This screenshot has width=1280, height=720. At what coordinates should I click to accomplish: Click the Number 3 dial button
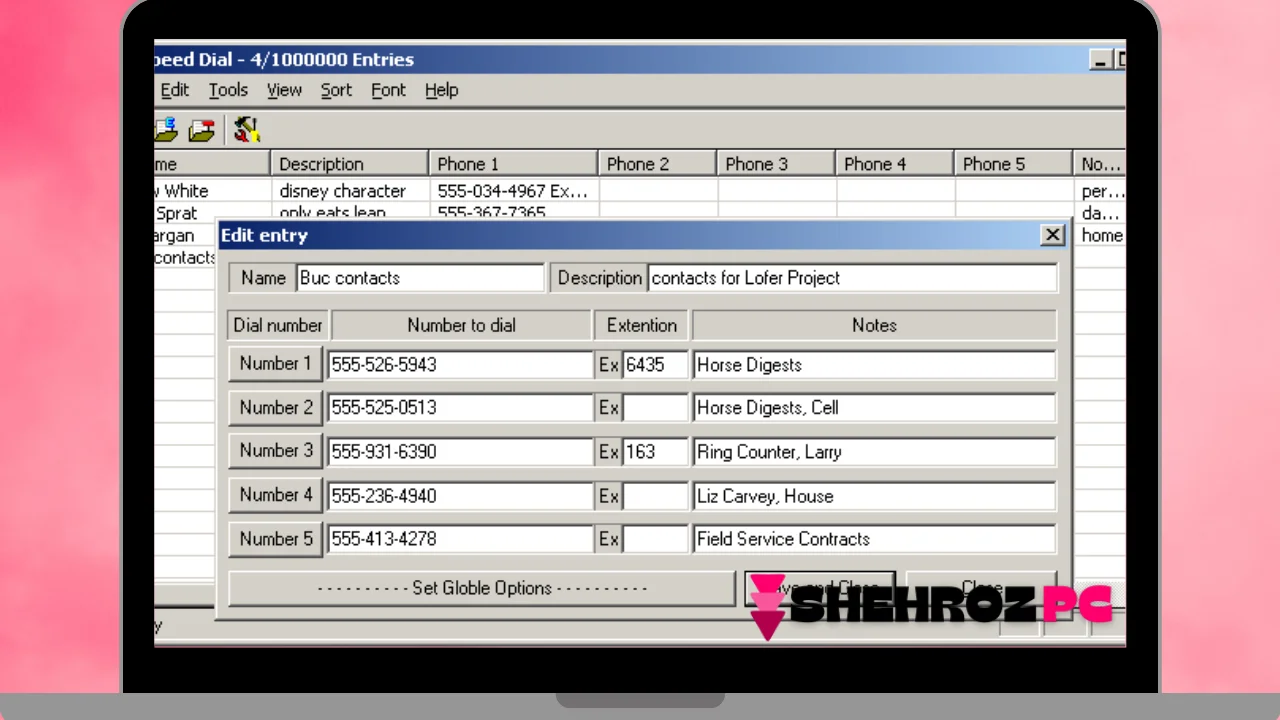(x=275, y=451)
